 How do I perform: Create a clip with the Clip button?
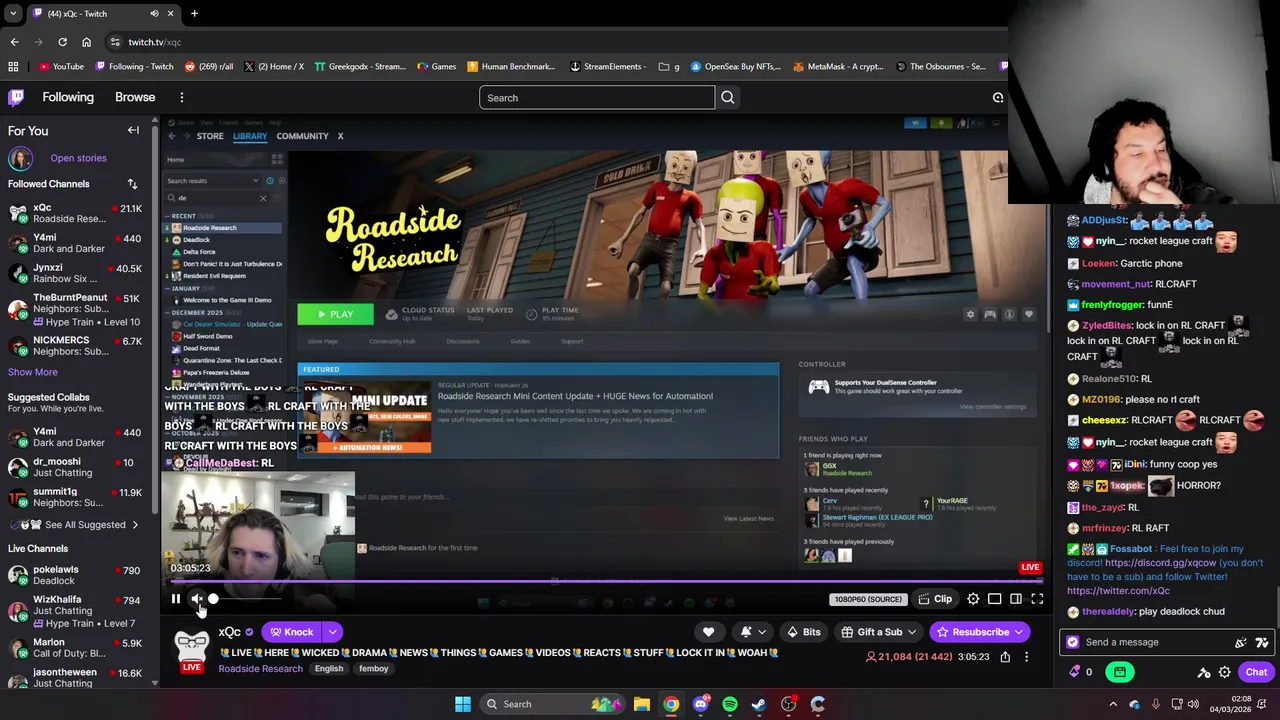click(935, 599)
